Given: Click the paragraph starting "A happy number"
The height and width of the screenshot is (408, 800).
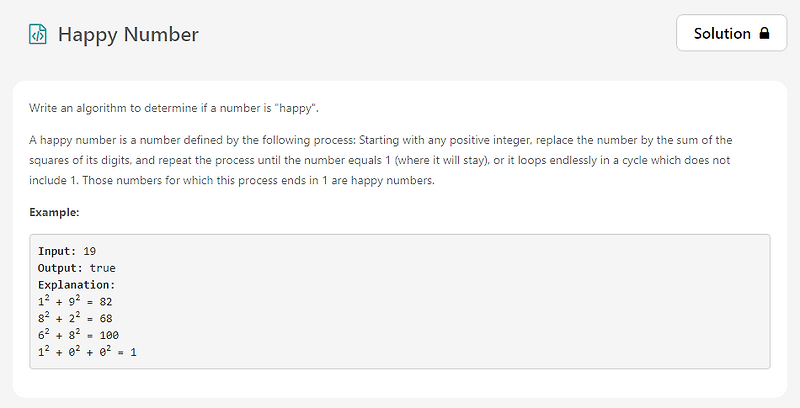Looking at the screenshot, I should [381, 160].
